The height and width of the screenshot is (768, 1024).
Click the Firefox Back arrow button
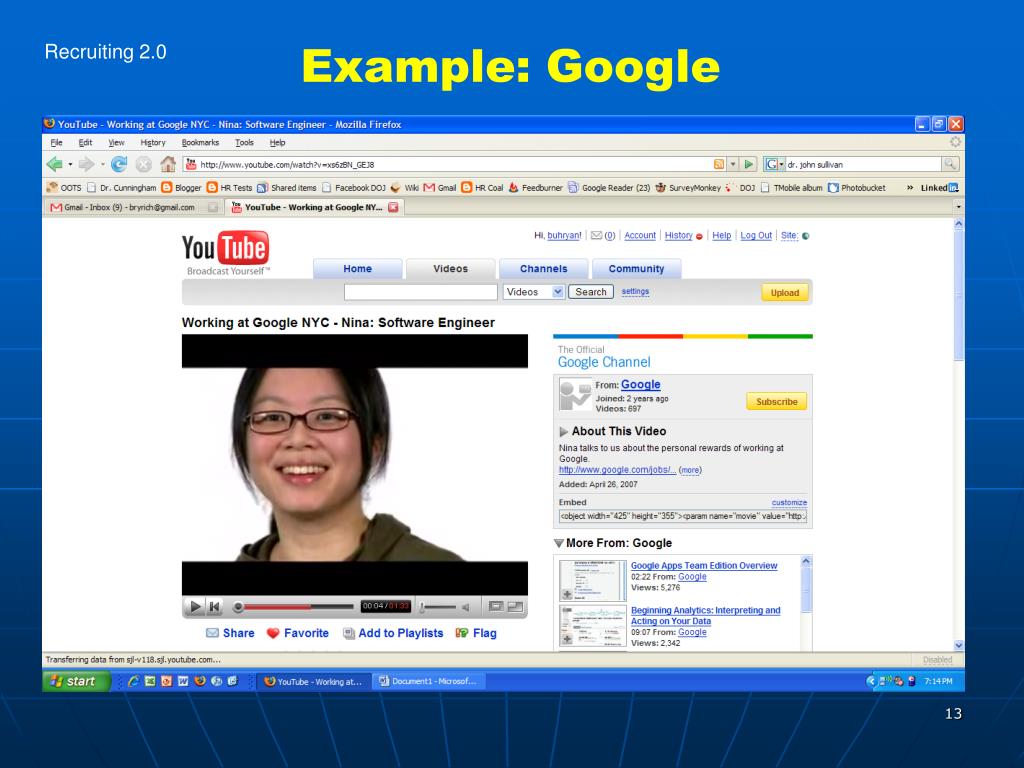[55, 165]
